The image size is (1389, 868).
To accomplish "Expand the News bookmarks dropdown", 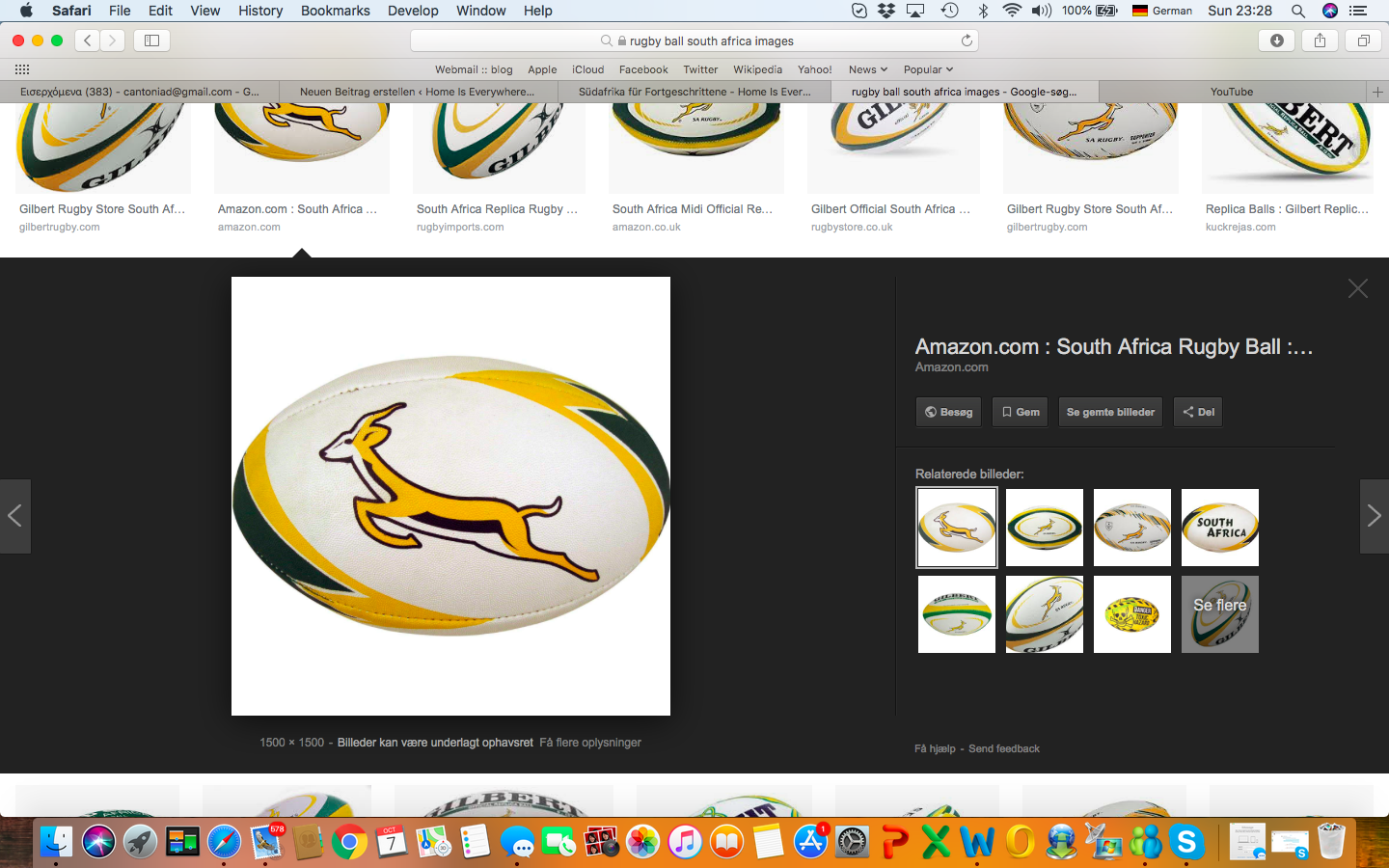I will pos(867,69).
